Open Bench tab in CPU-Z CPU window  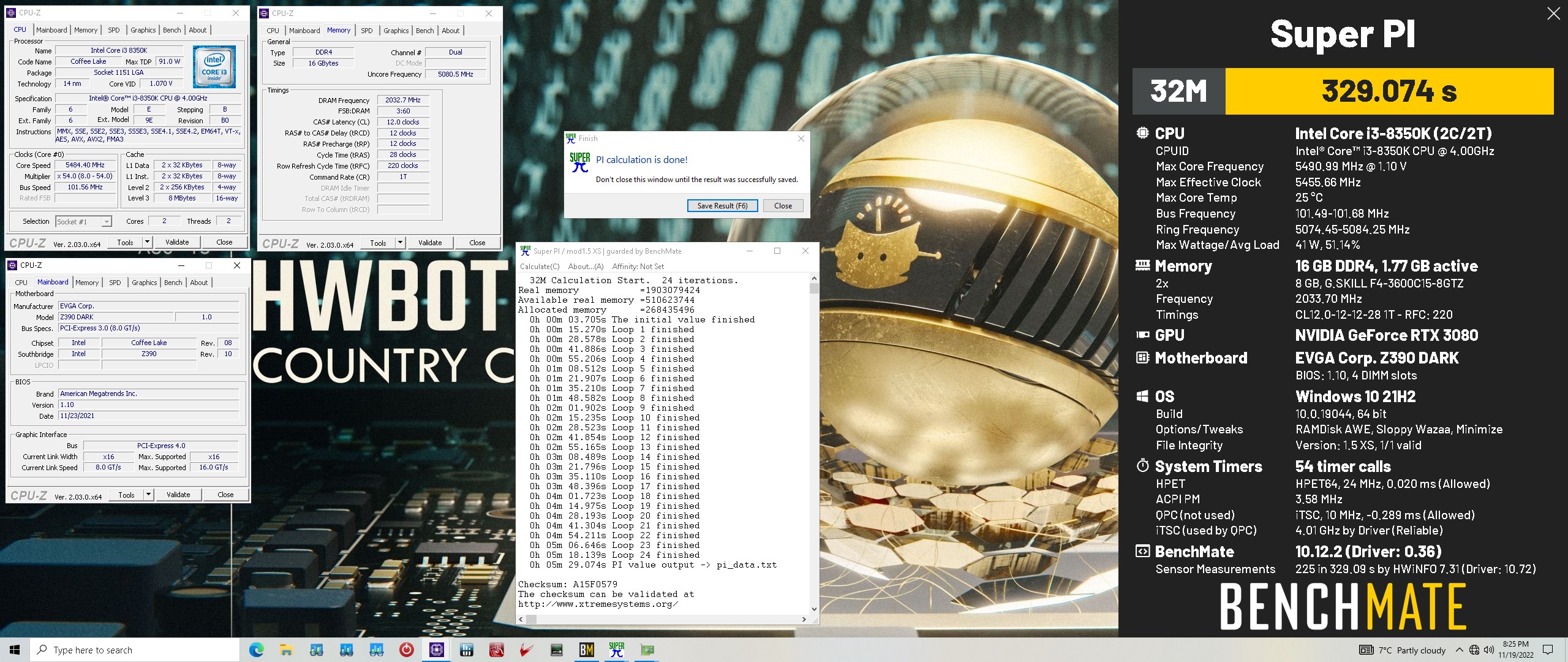172,30
